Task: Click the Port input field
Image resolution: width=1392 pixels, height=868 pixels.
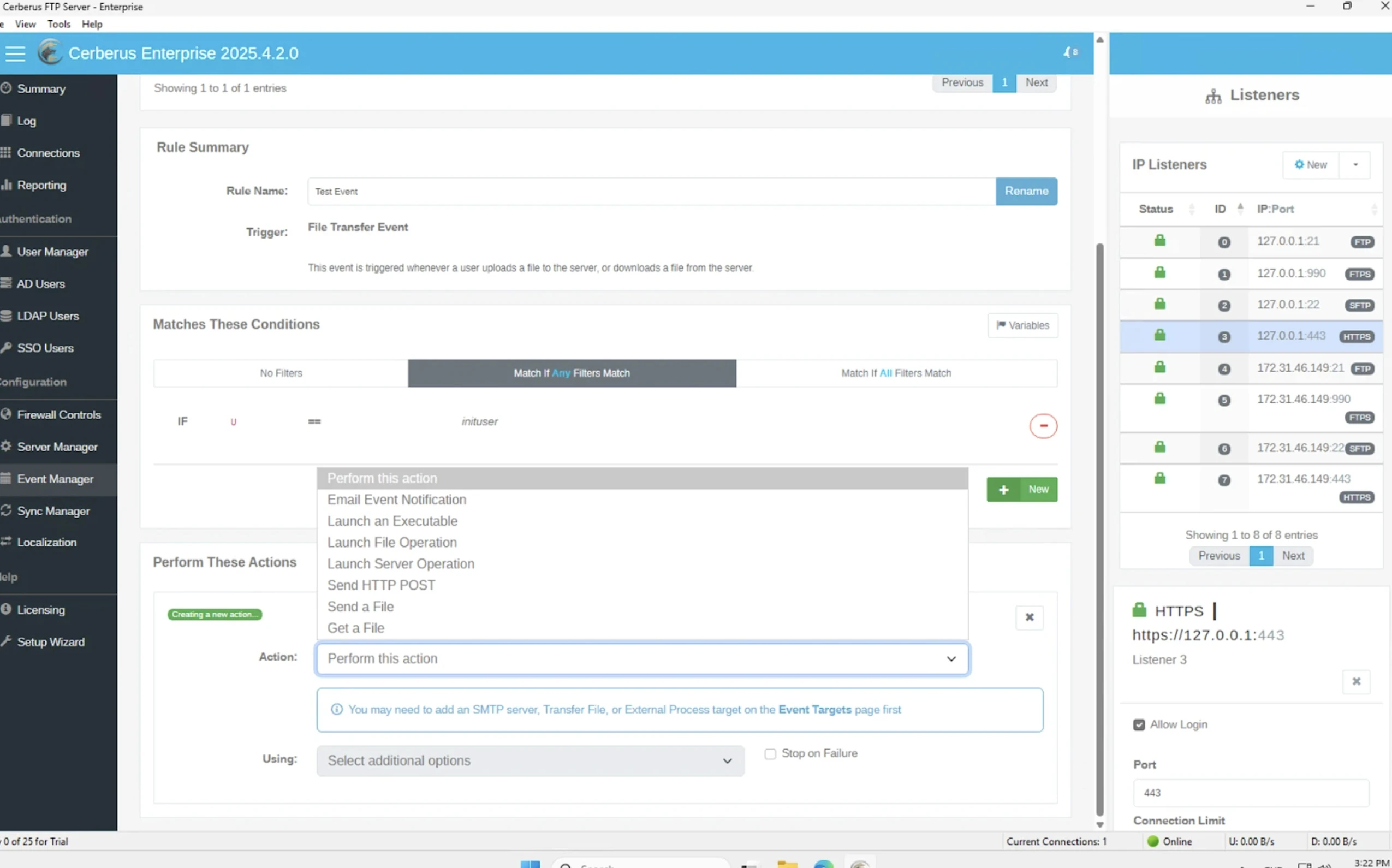Action: click(x=1251, y=793)
